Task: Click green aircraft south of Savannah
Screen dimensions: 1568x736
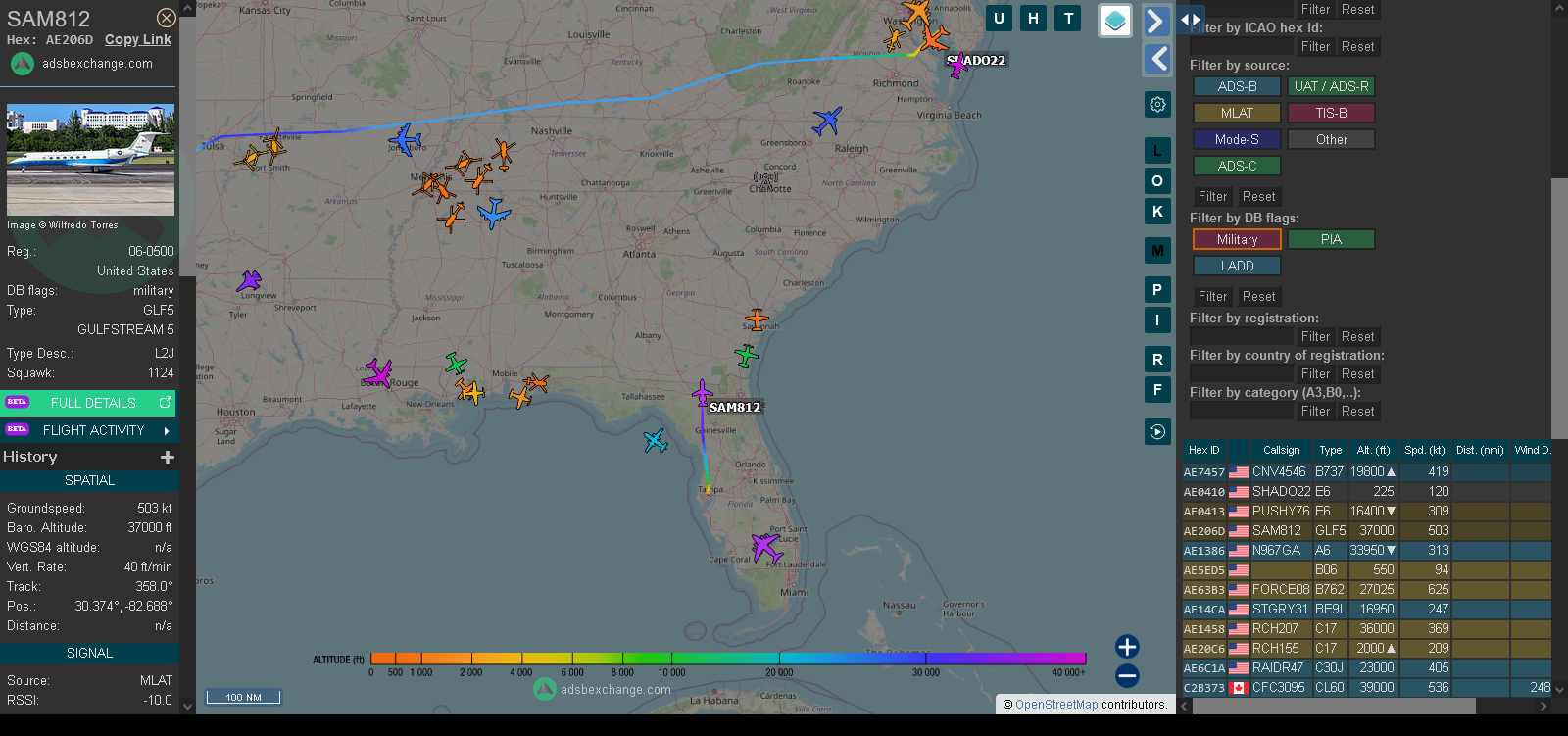Action: pyautogui.click(x=747, y=355)
